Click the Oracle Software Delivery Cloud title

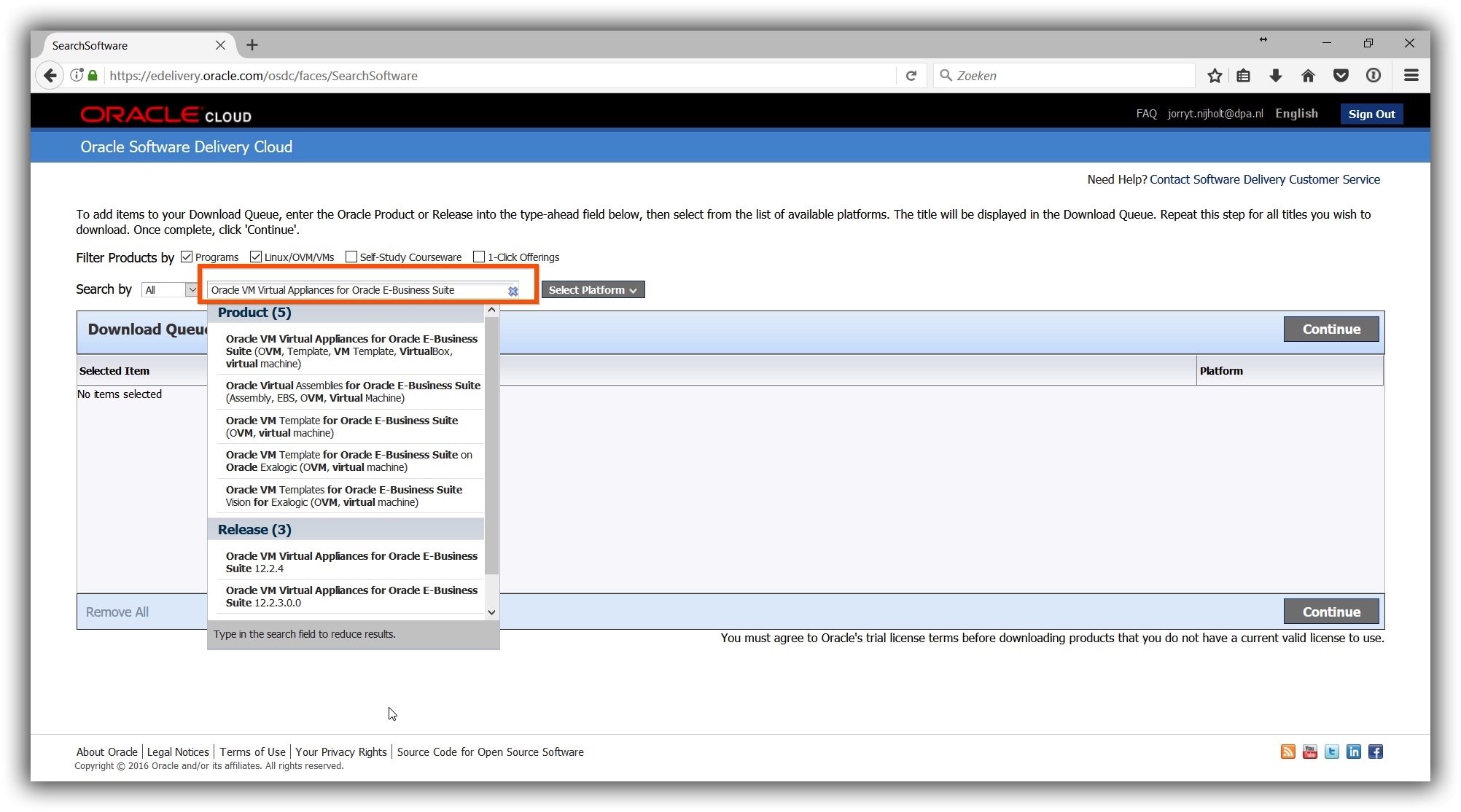tap(187, 147)
